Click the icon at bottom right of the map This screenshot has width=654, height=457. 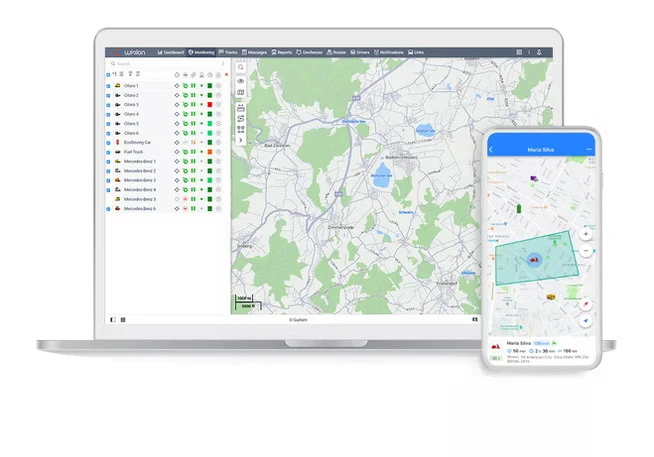tap(475, 319)
